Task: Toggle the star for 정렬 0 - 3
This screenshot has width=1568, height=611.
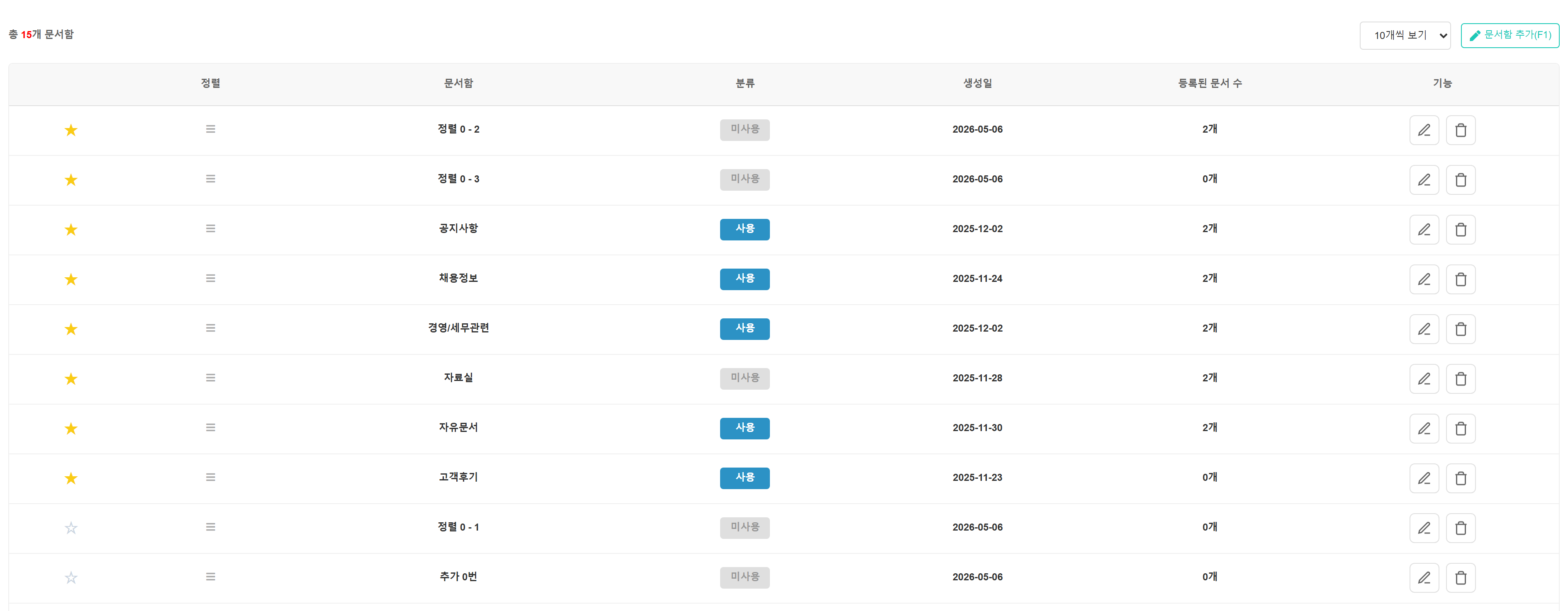Action: tap(71, 180)
